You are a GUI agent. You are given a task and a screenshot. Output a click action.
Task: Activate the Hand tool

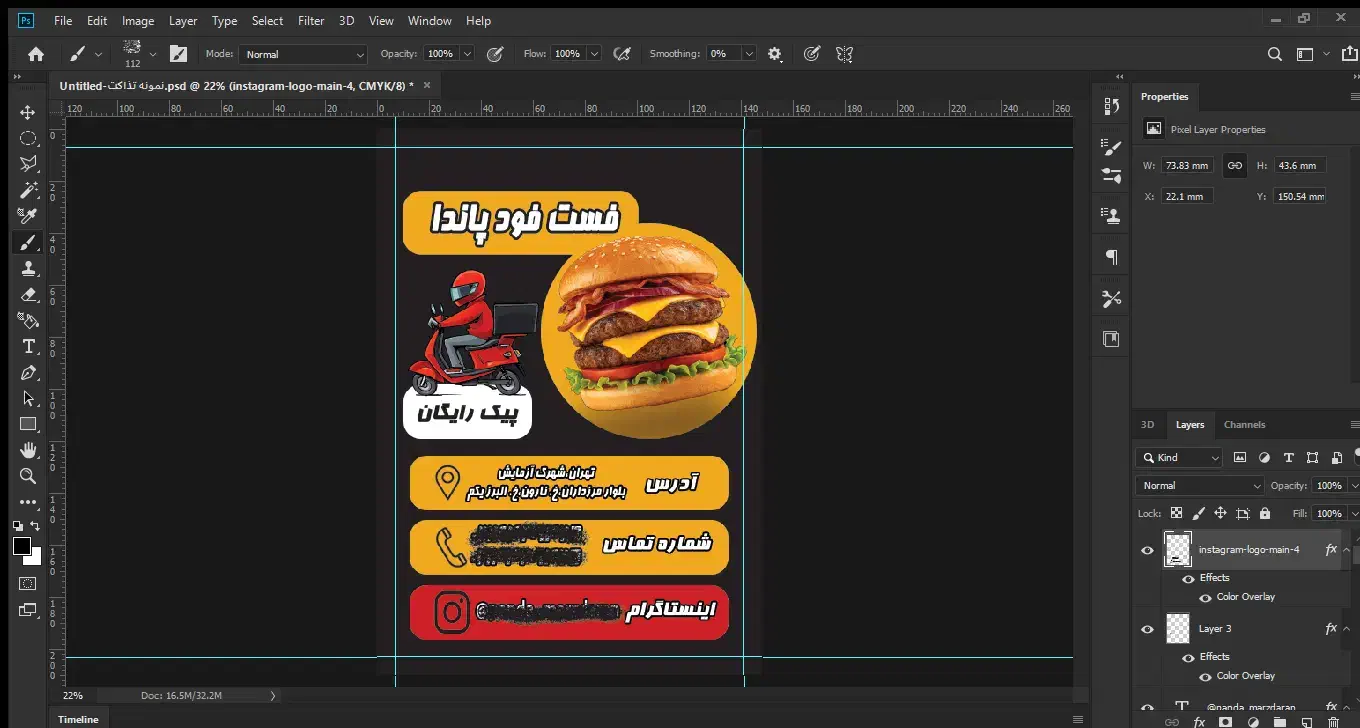(28, 450)
